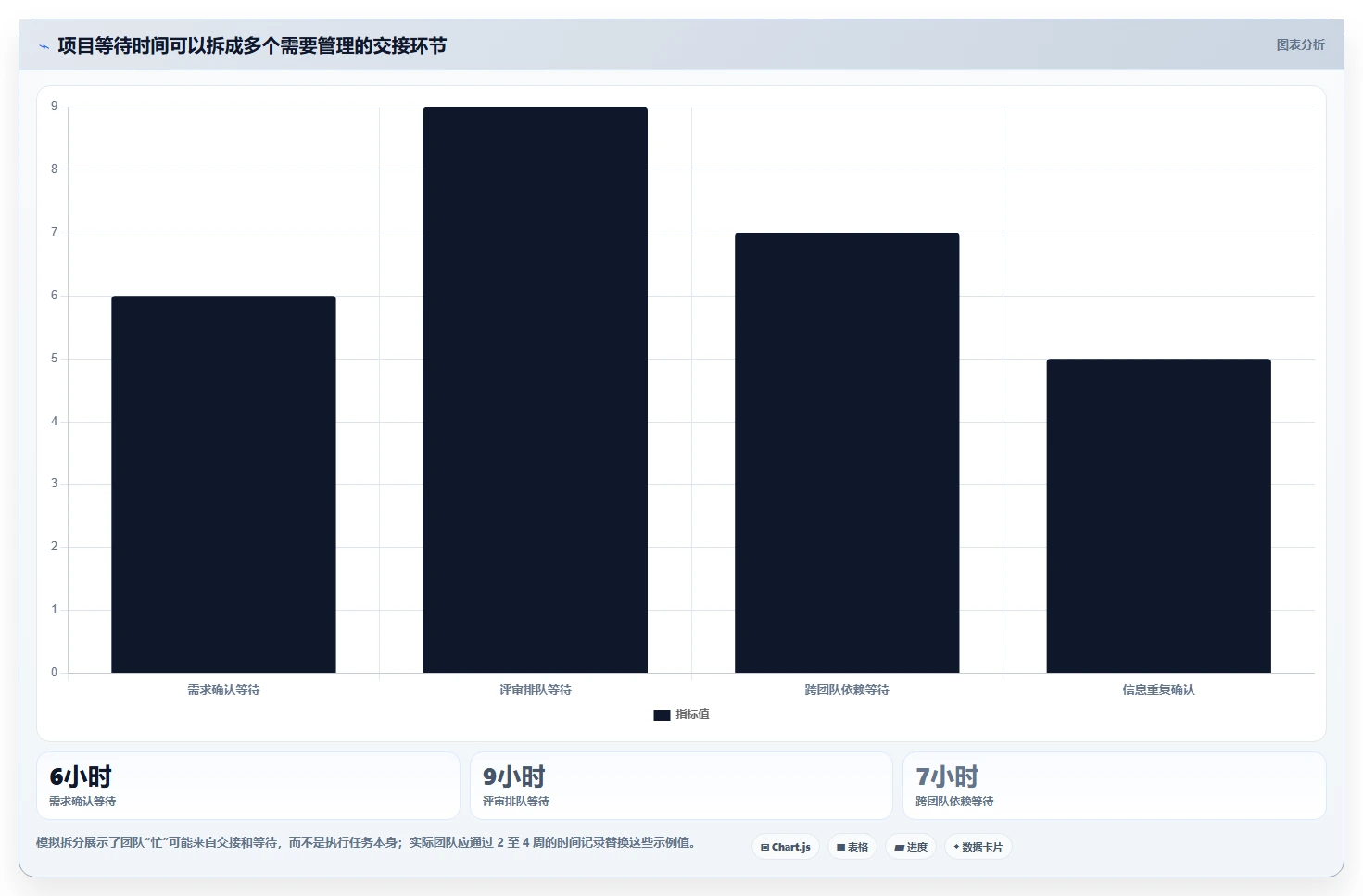Click the footnote text starting with 模拟拆分展示了
This screenshot has height=896, width=1363.
pos(366,842)
